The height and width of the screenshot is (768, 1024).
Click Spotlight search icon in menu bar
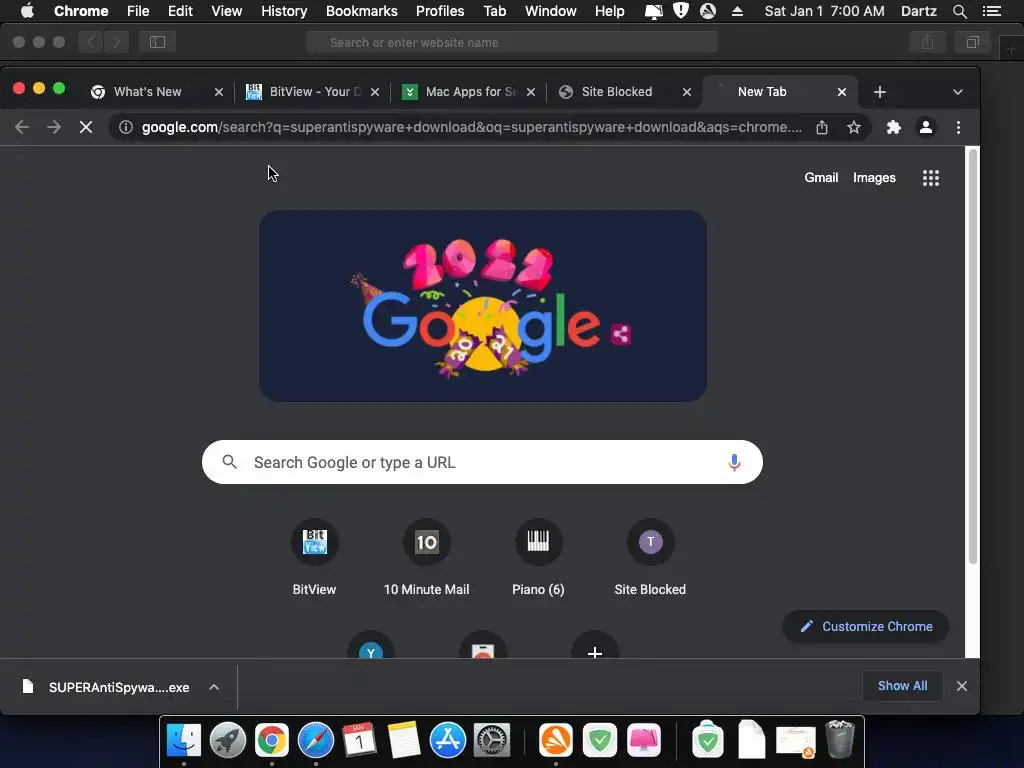(959, 11)
